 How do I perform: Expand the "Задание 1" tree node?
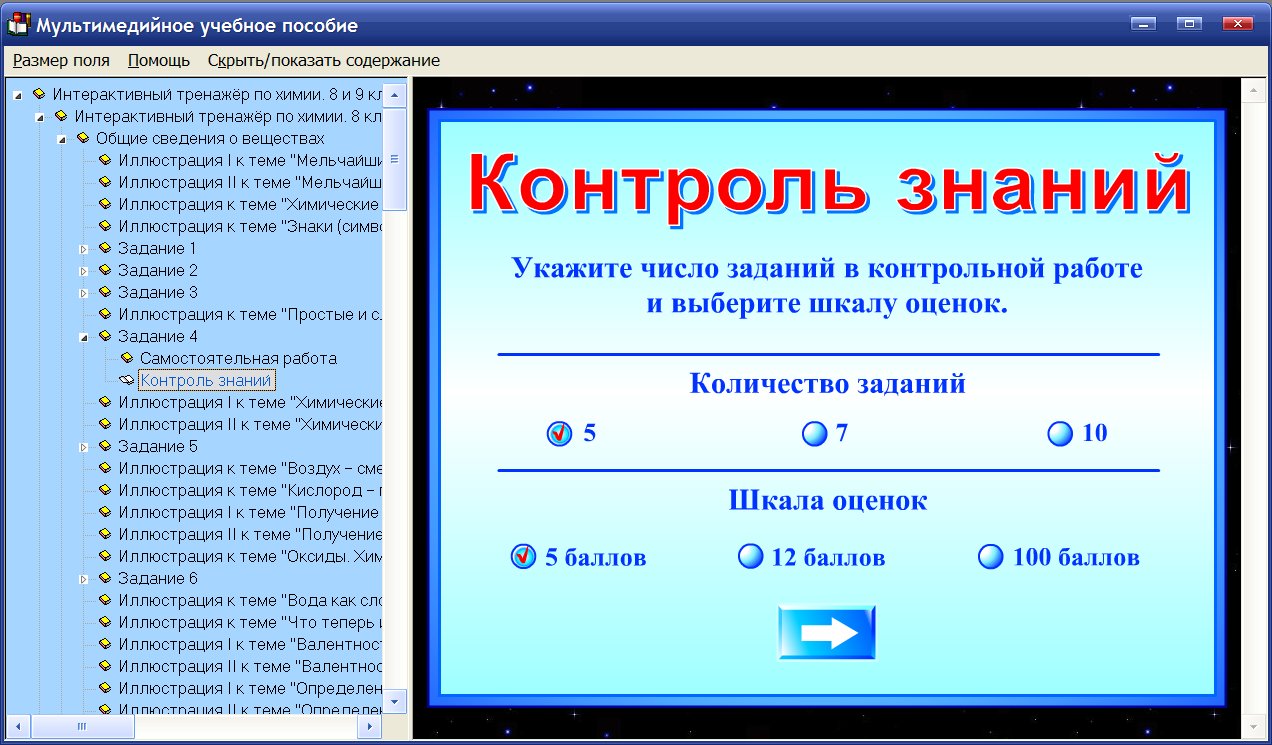point(84,248)
